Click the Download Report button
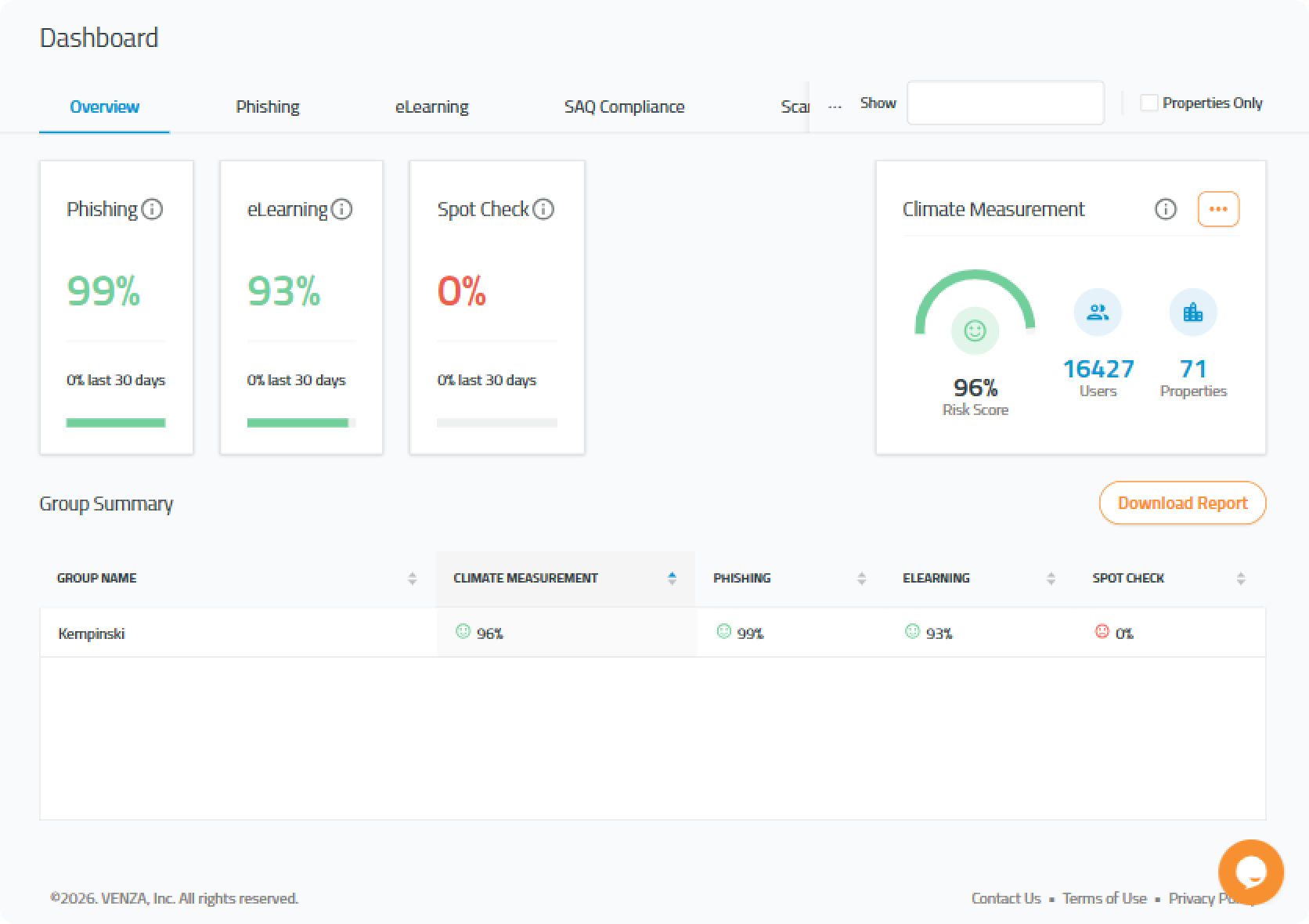 (x=1182, y=503)
